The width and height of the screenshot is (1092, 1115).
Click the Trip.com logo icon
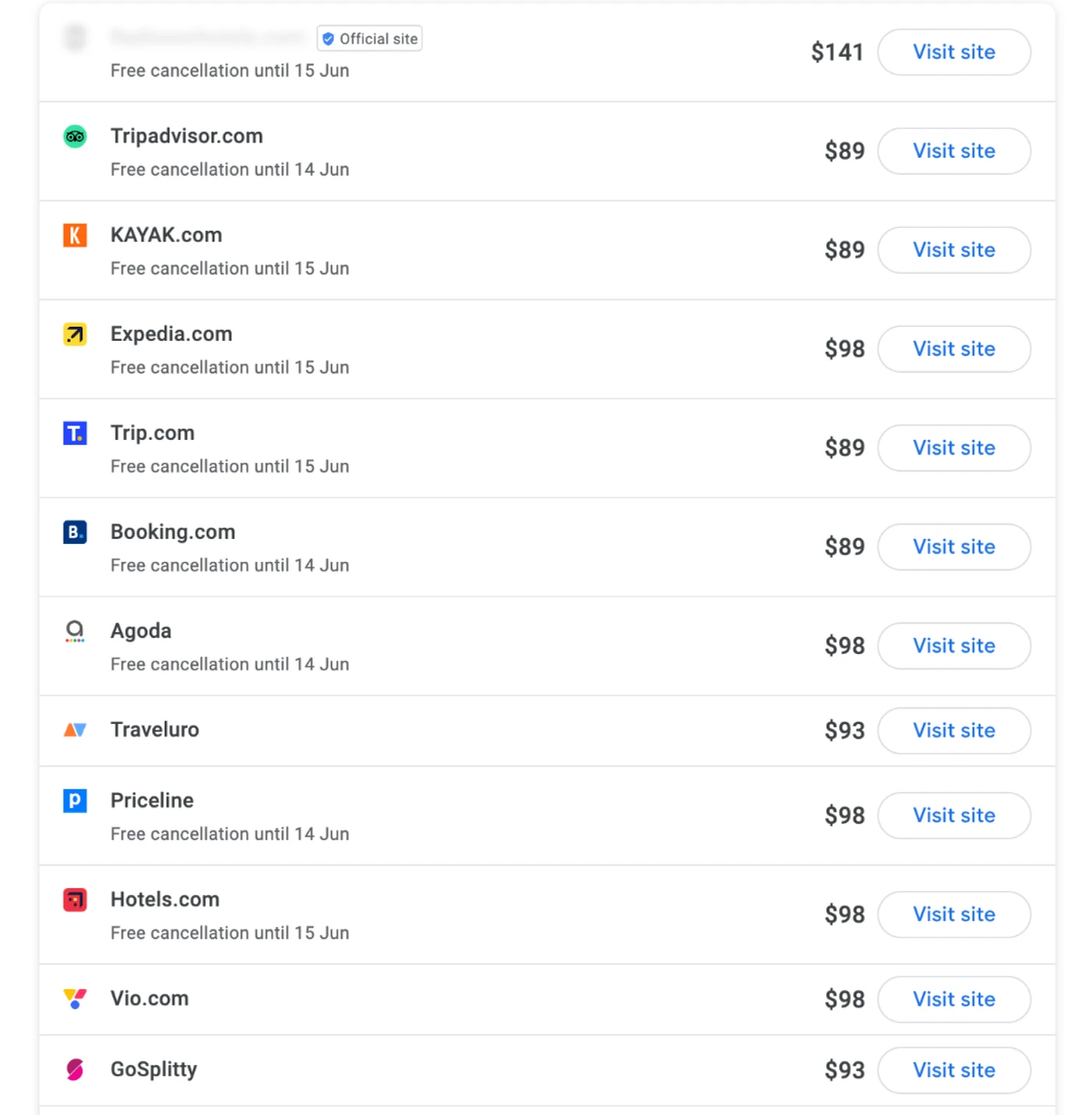pyautogui.click(x=74, y=433)
